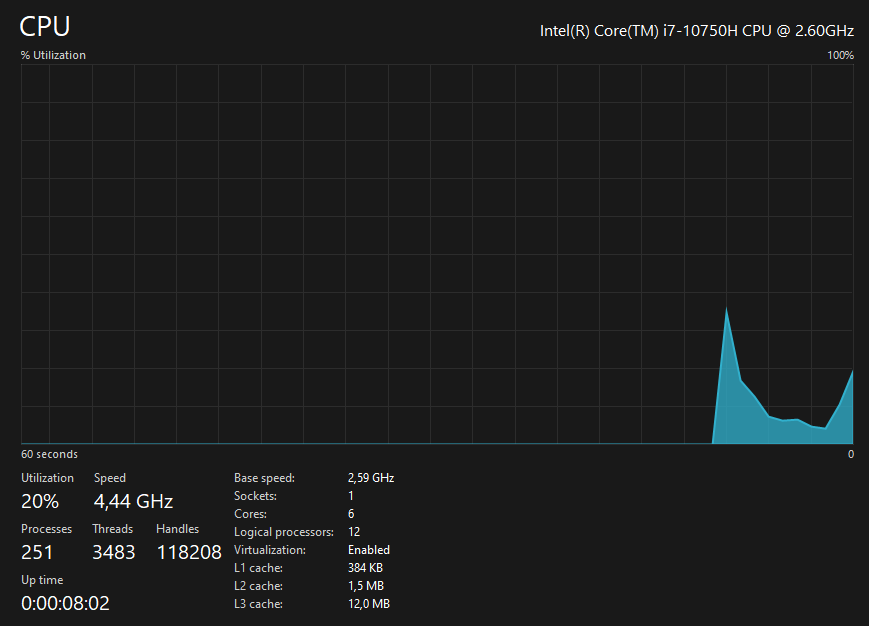Click the % Utilization graph label
Screen dimensions: 869x626
pyautogui.click(x=53, y=55)
